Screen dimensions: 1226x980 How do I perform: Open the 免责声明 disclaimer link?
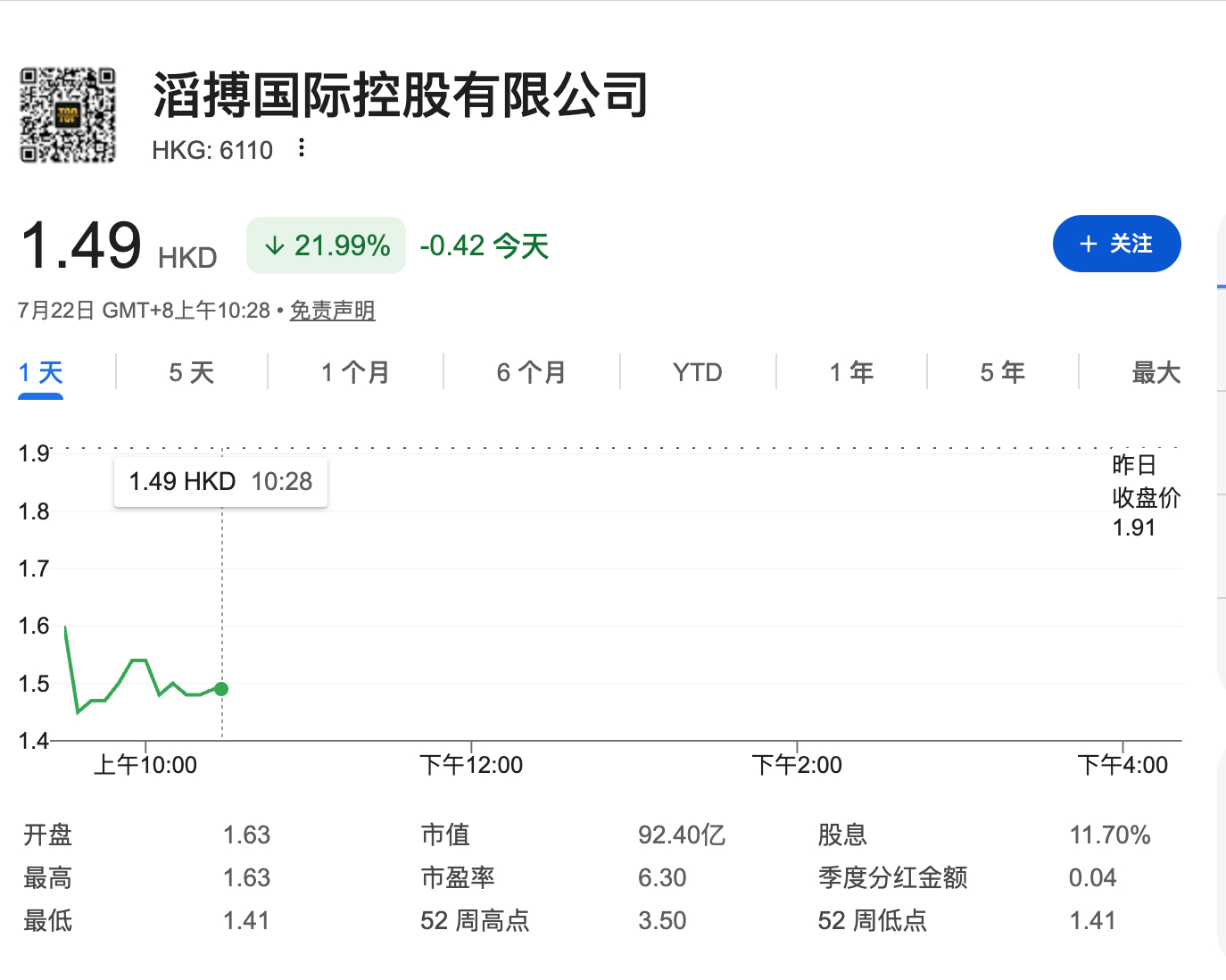click(332, 311)
